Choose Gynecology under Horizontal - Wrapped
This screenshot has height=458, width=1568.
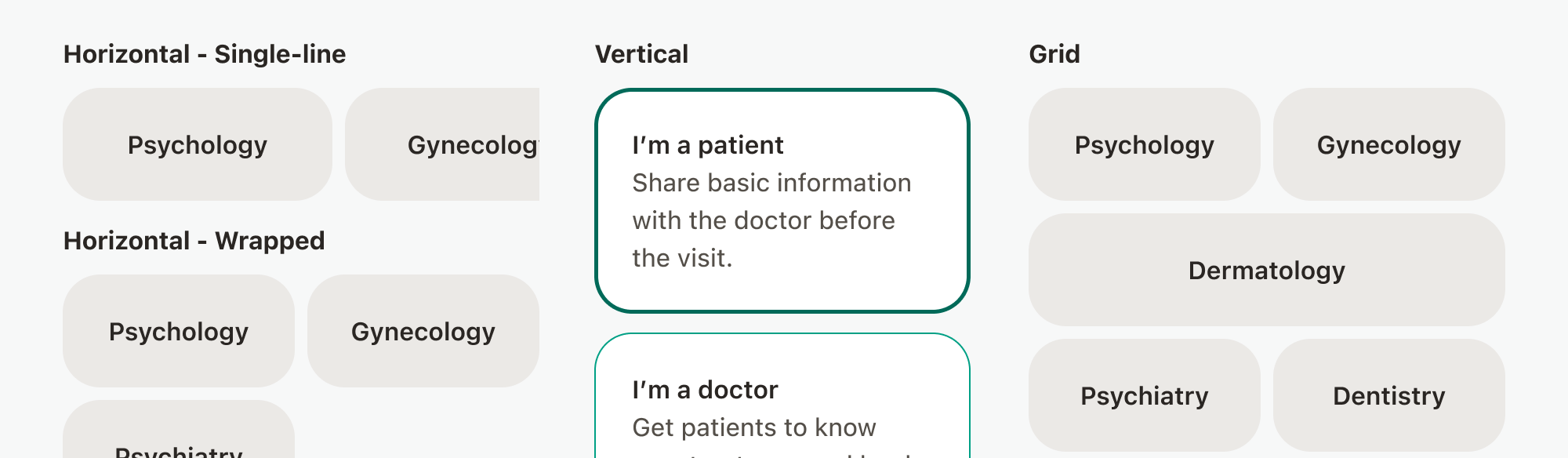(423, 331)
